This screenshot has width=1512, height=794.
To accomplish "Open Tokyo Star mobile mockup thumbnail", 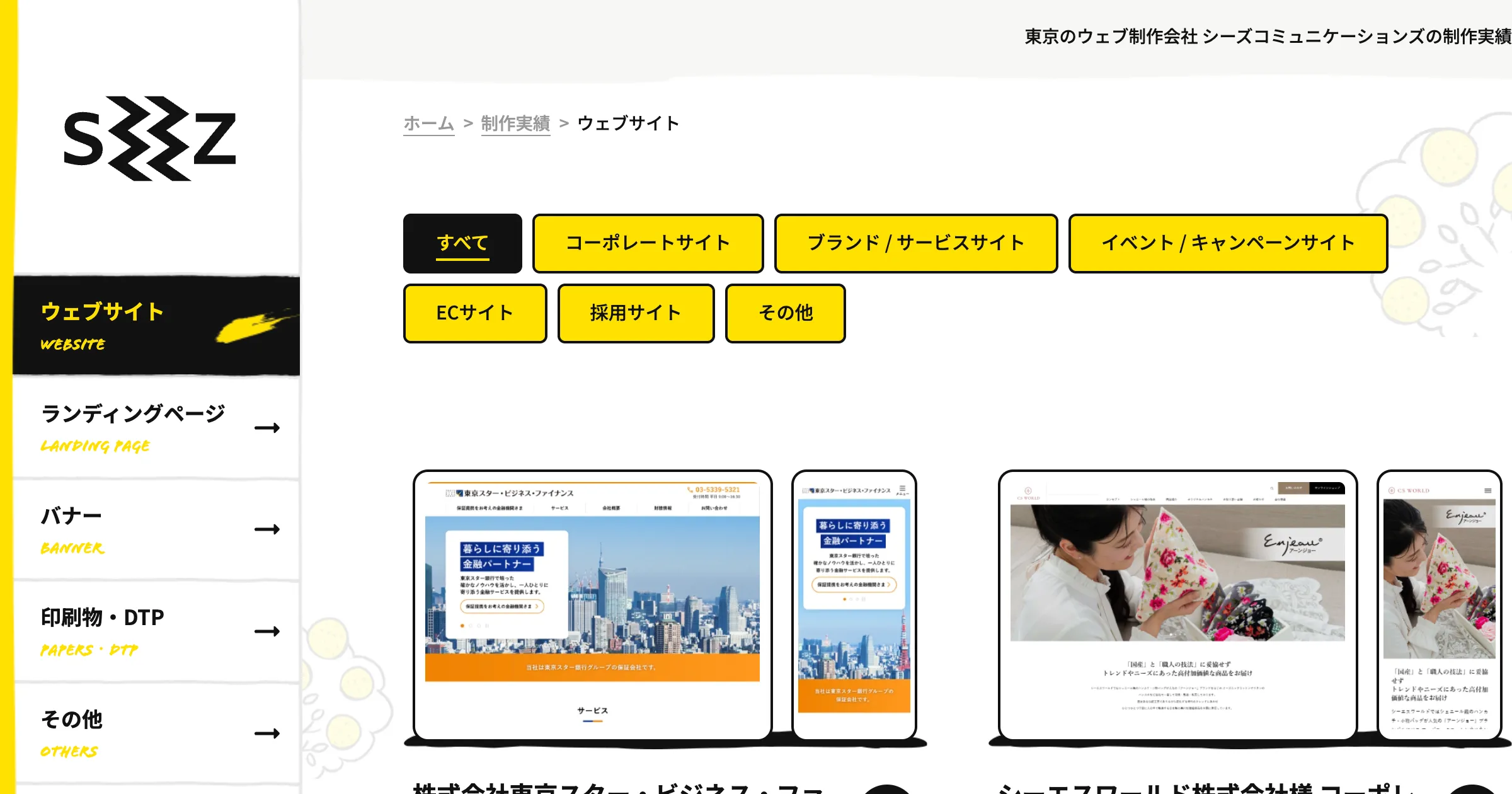I will [854, 605].
